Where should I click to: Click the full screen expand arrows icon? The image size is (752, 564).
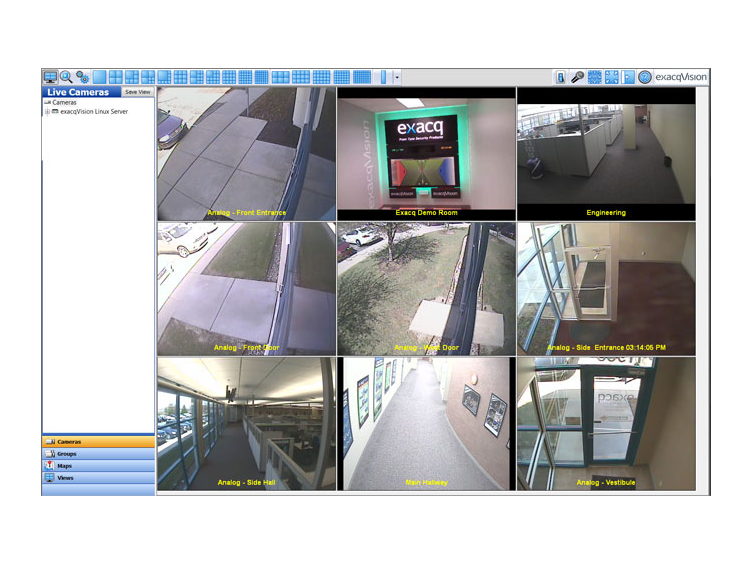coord(611,77)
